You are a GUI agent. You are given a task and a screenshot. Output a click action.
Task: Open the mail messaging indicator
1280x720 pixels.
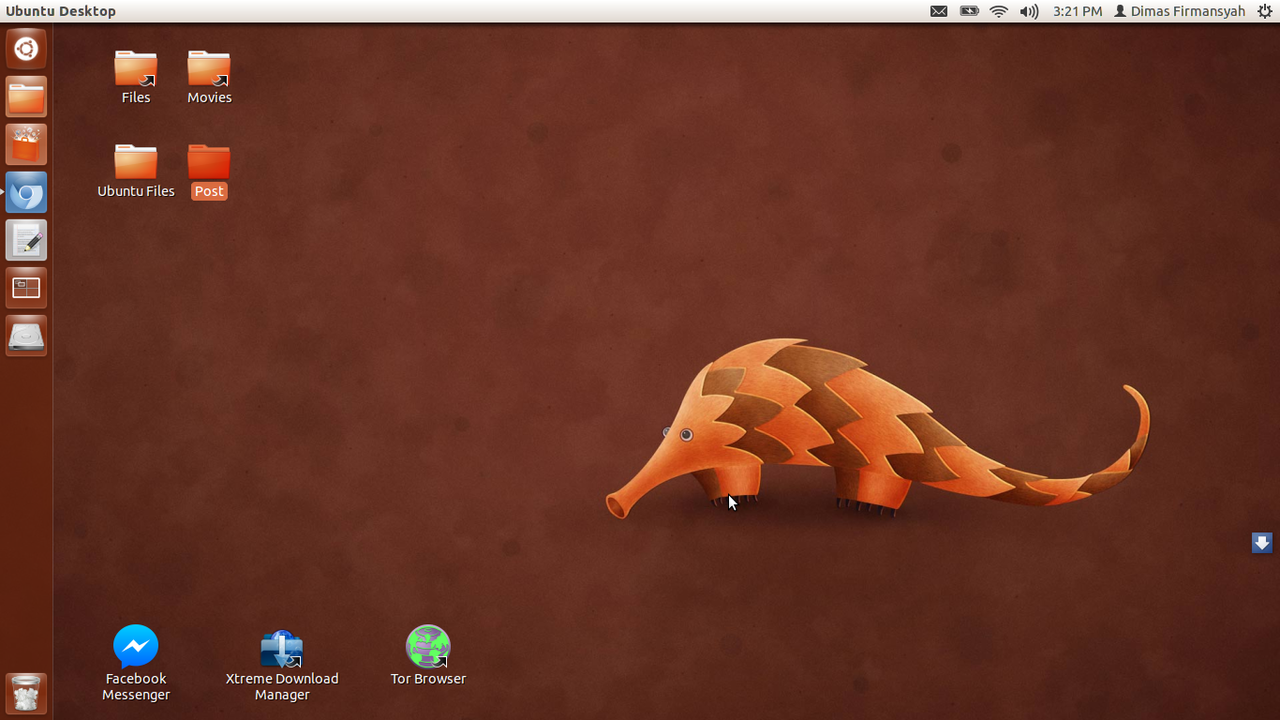[939, 11]
